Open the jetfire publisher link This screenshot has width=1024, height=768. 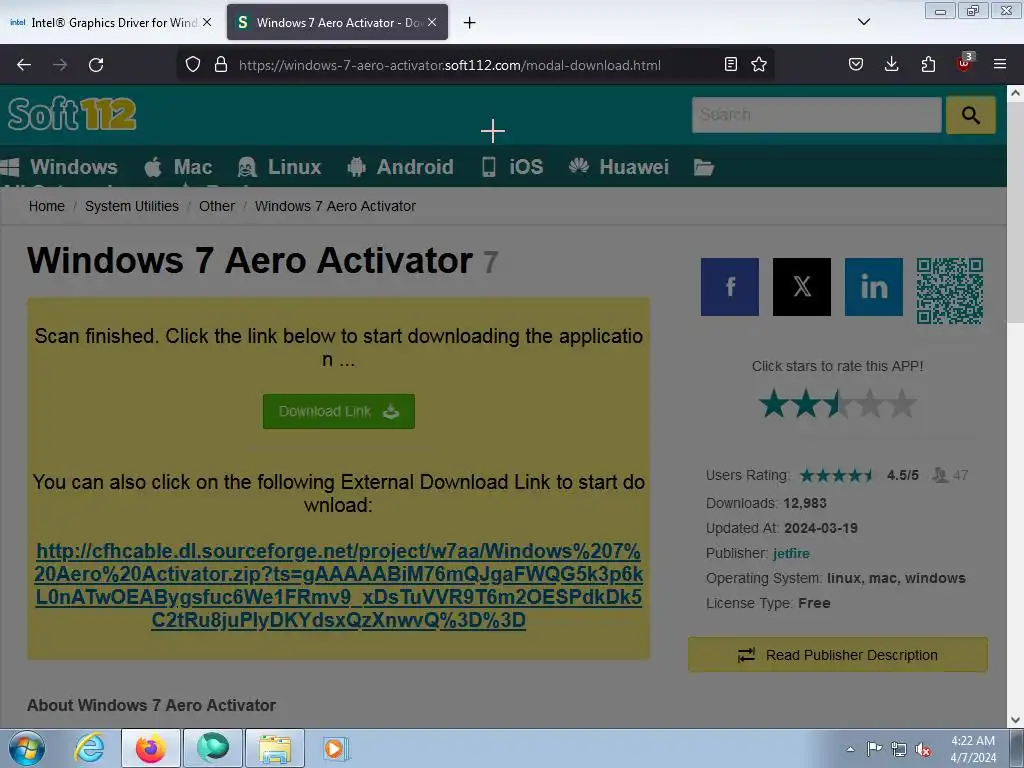[x=791, y=553]
